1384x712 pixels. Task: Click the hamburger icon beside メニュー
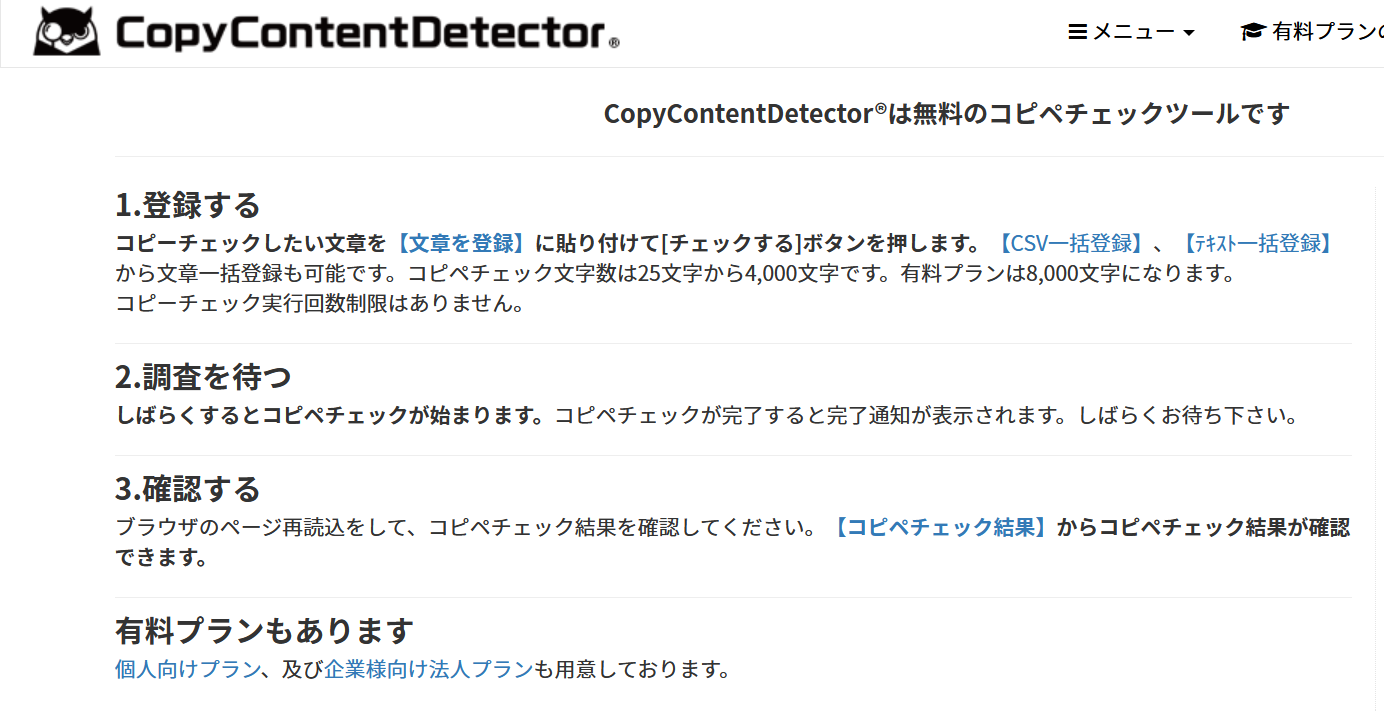1078,32
